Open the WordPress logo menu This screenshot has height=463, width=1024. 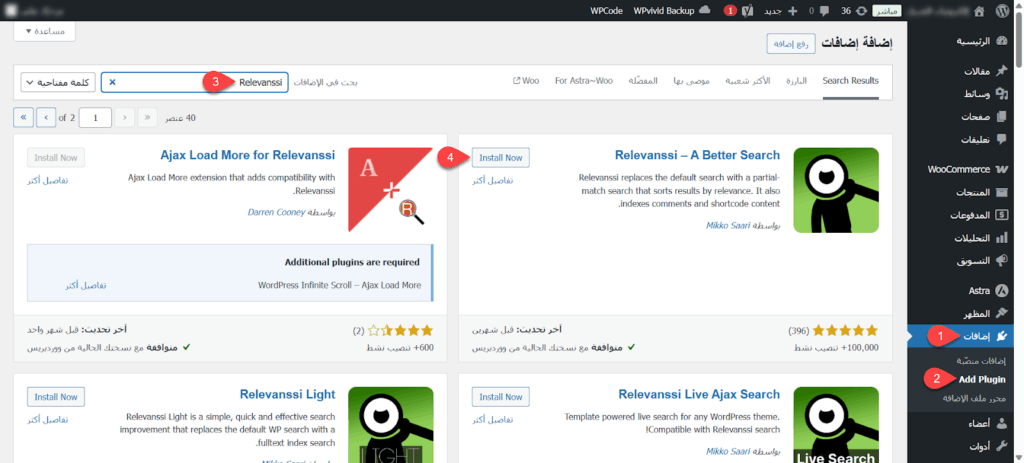(1002, 10)
